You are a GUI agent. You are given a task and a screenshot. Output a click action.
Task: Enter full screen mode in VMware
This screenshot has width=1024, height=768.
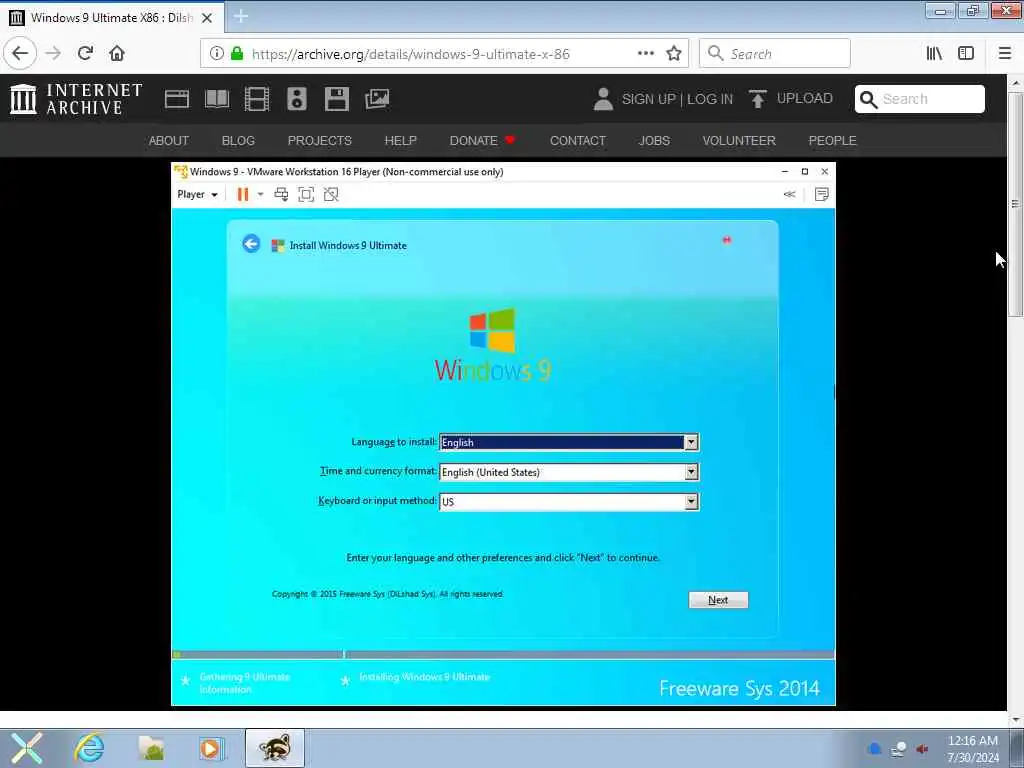306,194
